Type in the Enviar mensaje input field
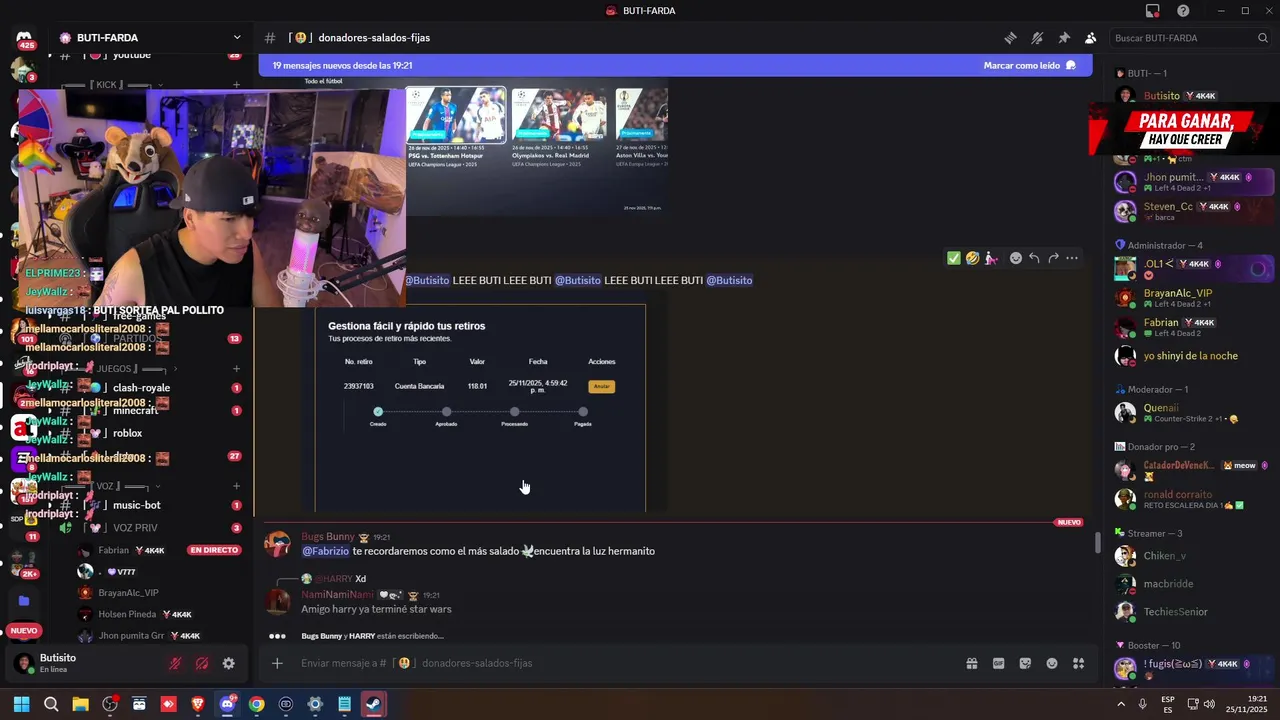This screenshot has height=720, width=1280. click(x=620, y=663)
